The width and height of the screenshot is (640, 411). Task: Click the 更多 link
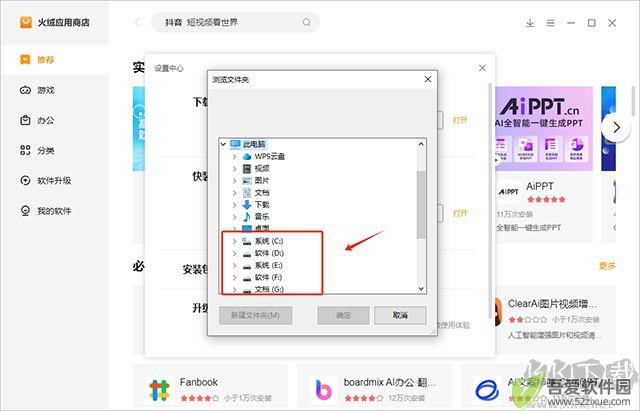pyautogui.click(x=607, y=266)
